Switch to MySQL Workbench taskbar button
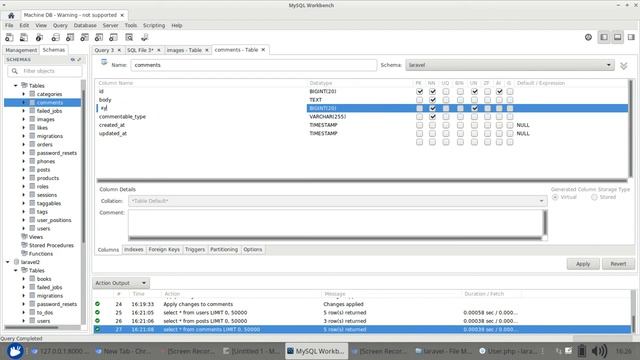 tap(316, 351)
